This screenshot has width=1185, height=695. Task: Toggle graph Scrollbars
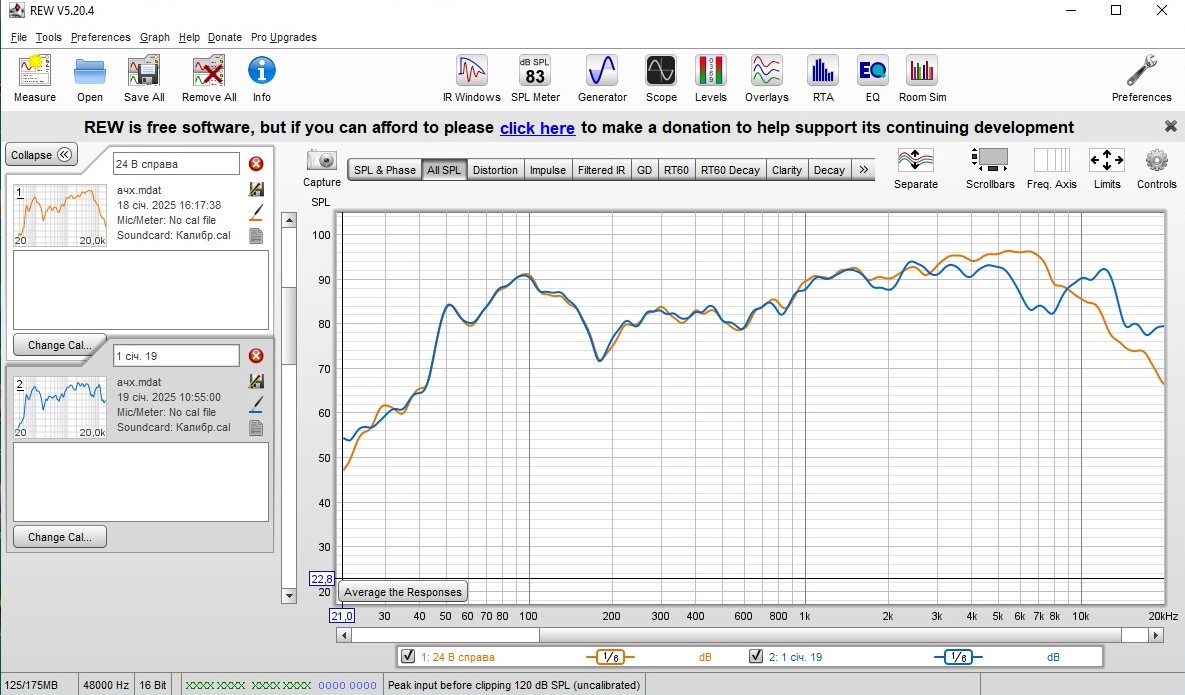click(990, 168)
